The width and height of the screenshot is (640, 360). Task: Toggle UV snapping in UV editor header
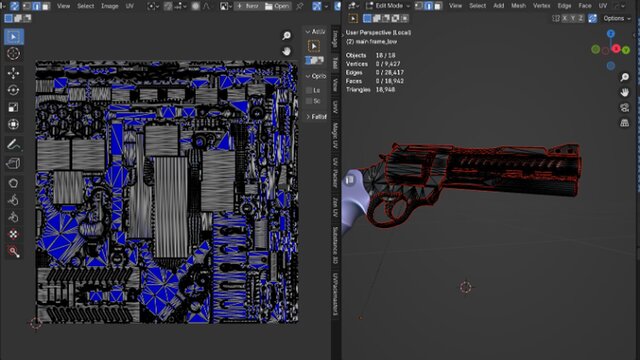click(168, 6)
